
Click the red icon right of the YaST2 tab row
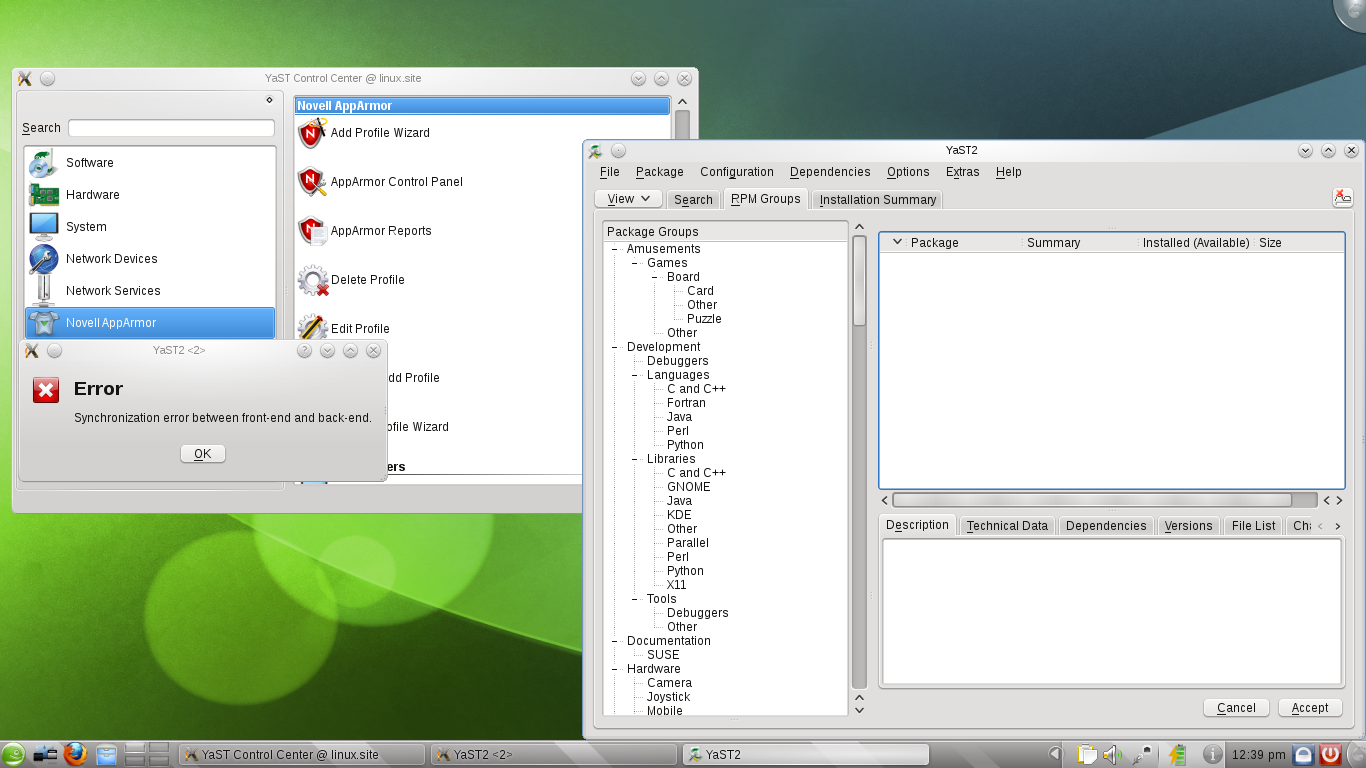point(1343,198)
